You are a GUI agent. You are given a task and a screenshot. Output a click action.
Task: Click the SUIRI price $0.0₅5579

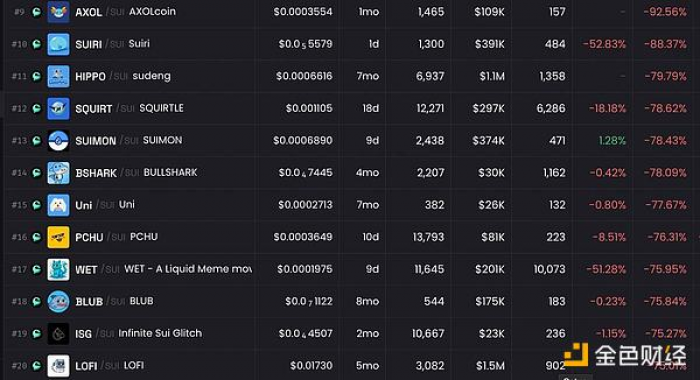[305, 44]
